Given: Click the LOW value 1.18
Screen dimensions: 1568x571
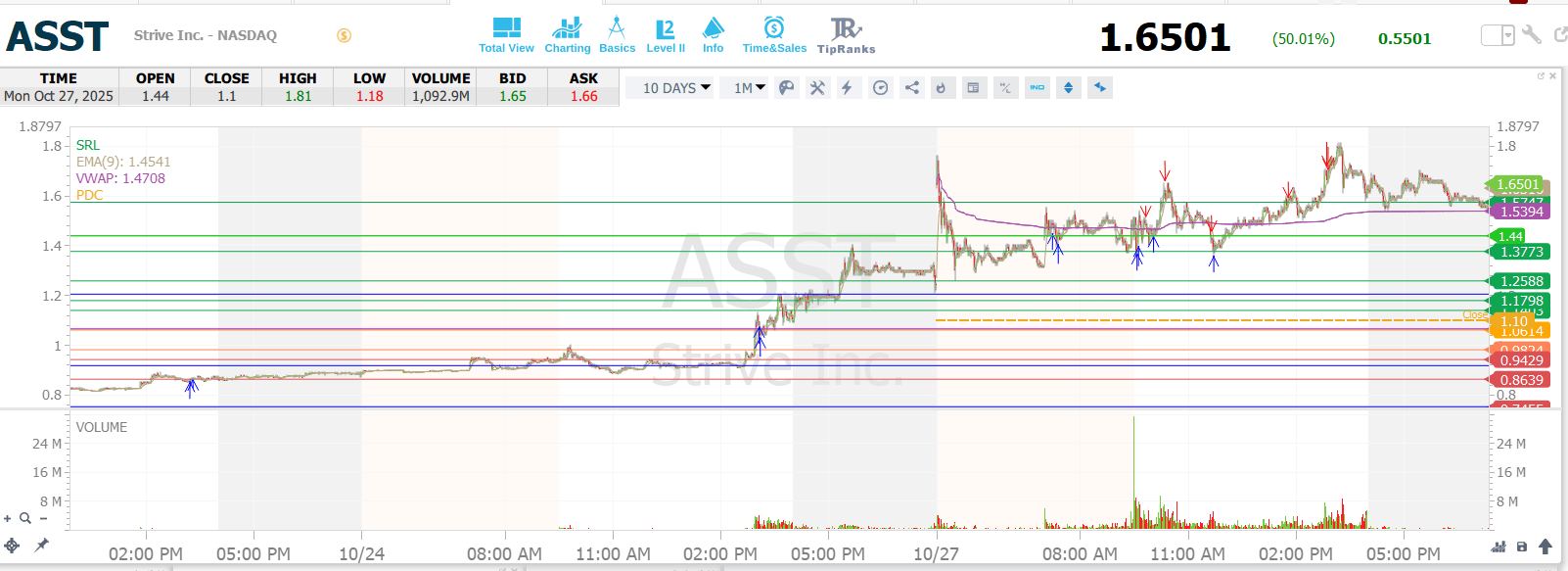Looking at the screenshot, I should (x=369, y=96).
